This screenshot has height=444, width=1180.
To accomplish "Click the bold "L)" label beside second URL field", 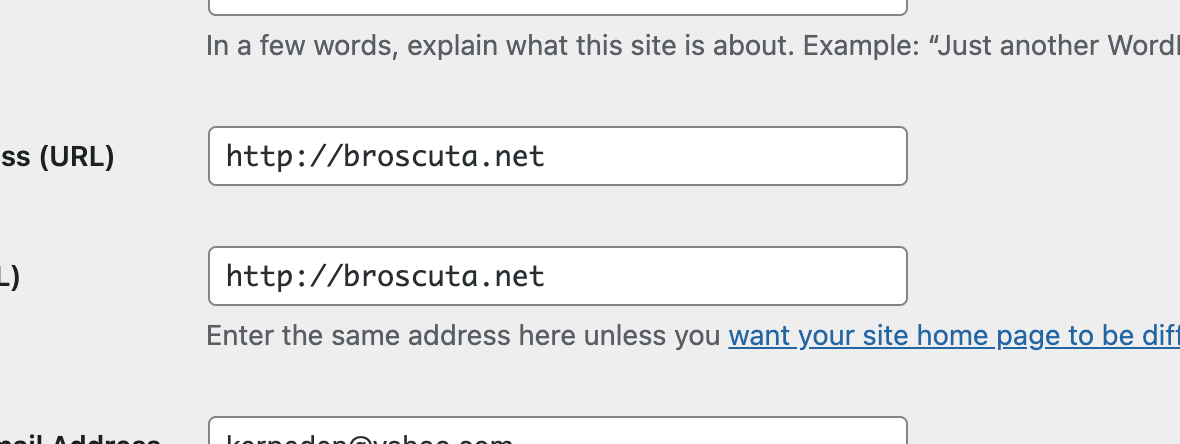I will coord(10,277).
